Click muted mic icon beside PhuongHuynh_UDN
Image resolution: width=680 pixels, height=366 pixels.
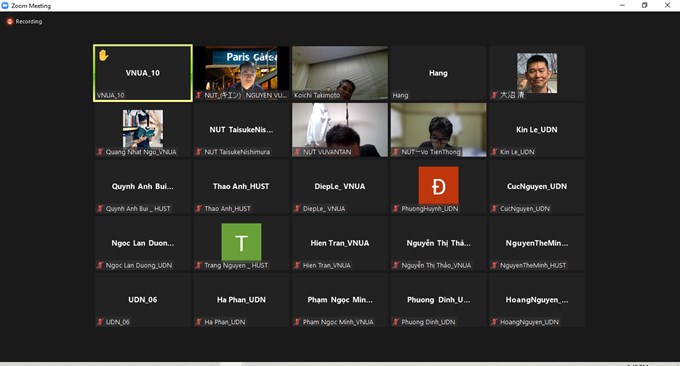tap(396, 209)
